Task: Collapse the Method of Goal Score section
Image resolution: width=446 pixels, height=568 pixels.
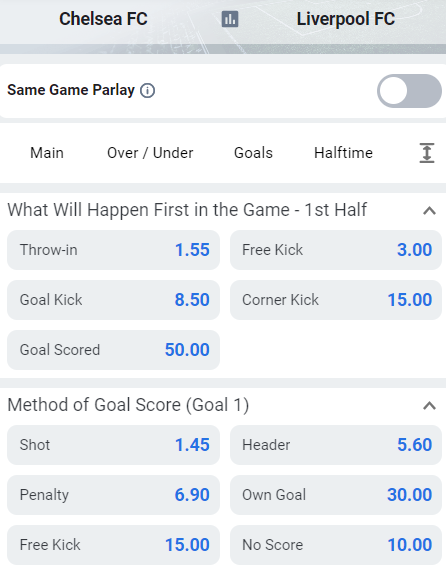Action: click(x=429, y=405)
